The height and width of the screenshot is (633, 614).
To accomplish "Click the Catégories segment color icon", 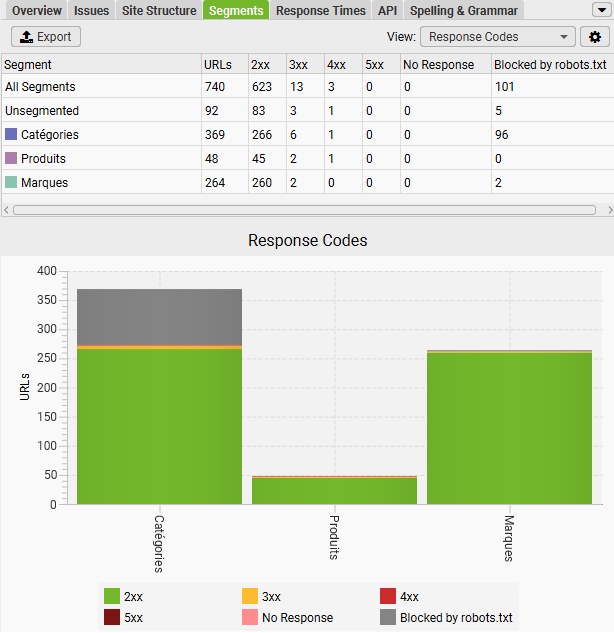I will [x=11, y=134].
